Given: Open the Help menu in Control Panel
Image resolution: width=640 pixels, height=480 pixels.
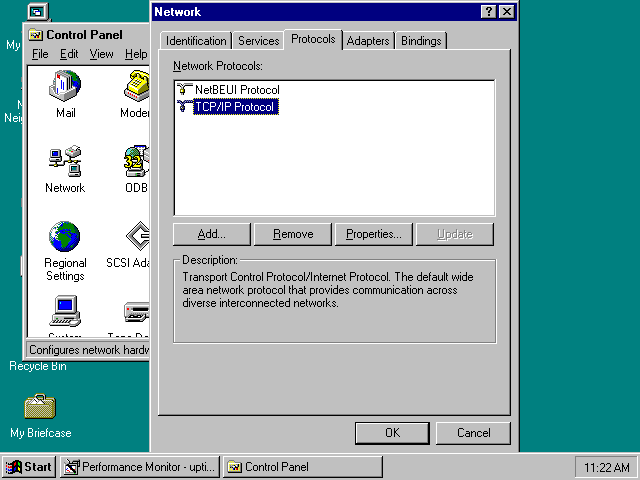Looking at the screenshot, I should 136,54.
